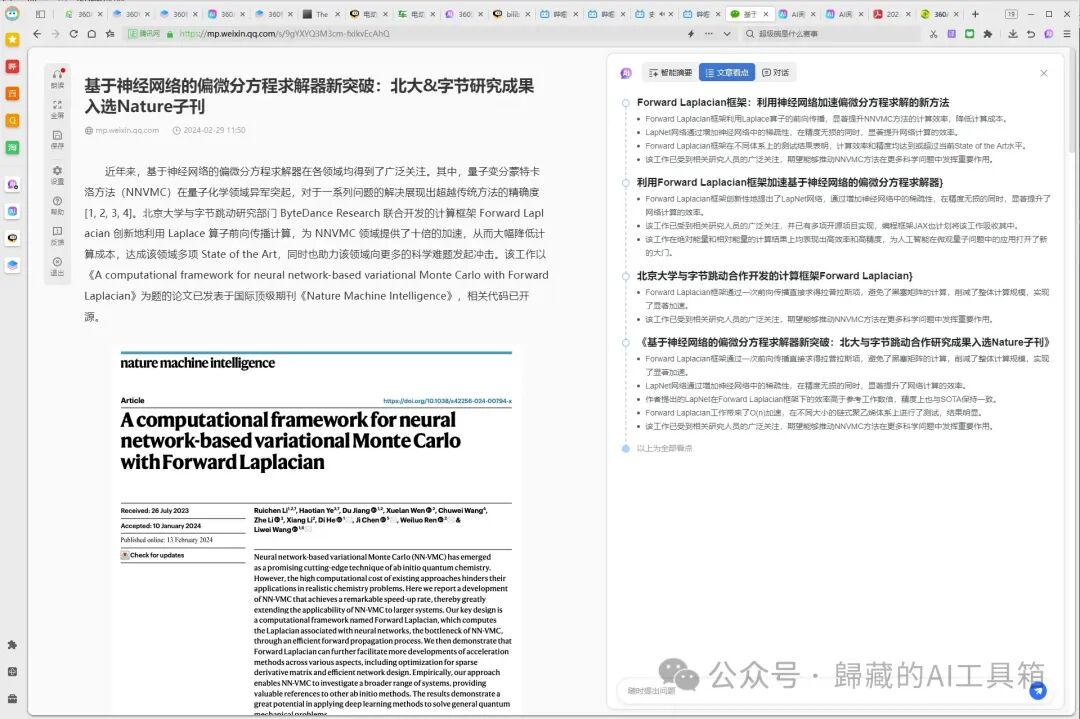Select the 文章看点 tab
Image resolution: width=1080 pixels, height=719 pixels.
[x=727, y=72]
